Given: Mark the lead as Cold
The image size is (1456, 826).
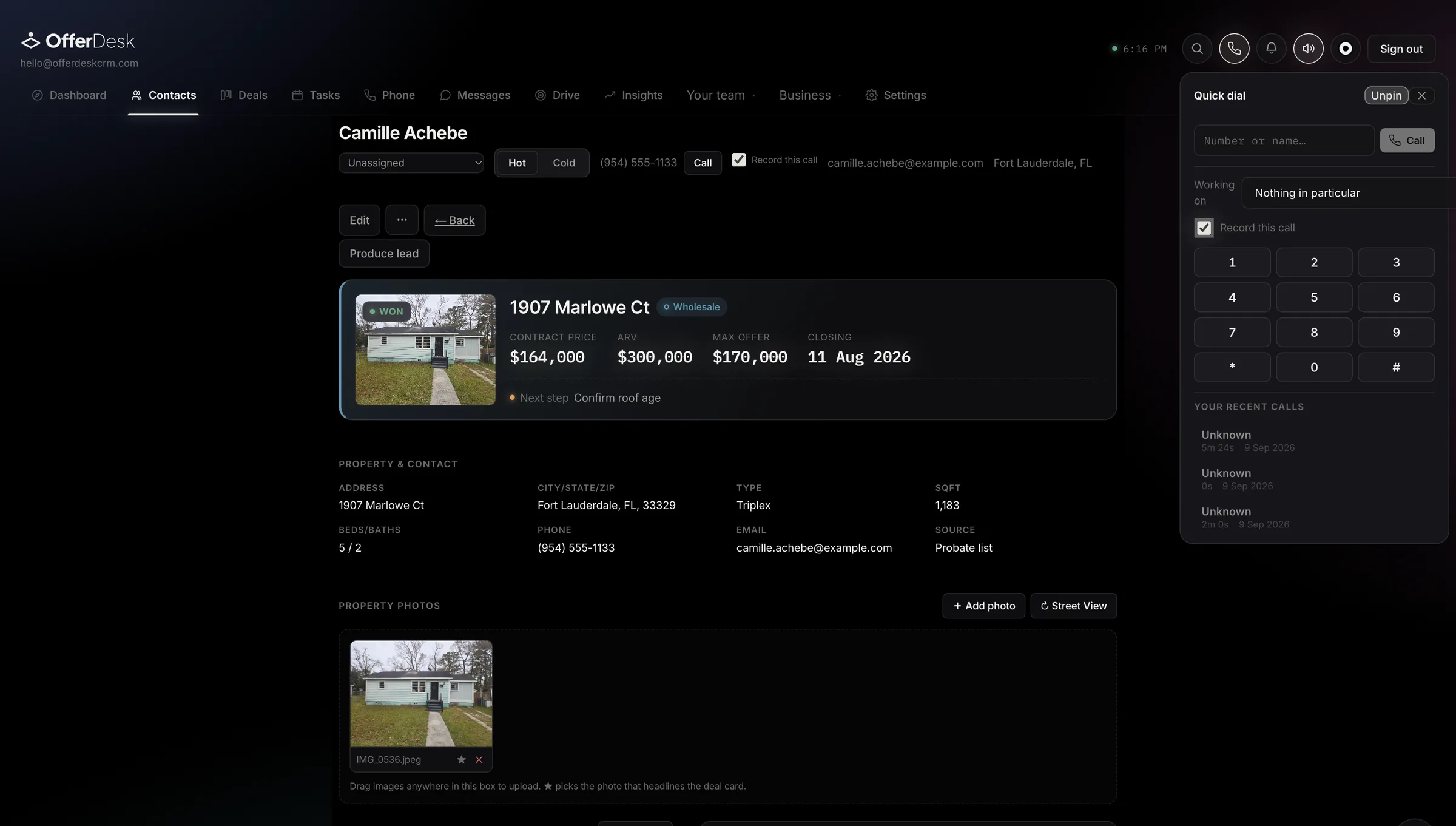Looking at the screenshot, I should click(x=564, y=163).
